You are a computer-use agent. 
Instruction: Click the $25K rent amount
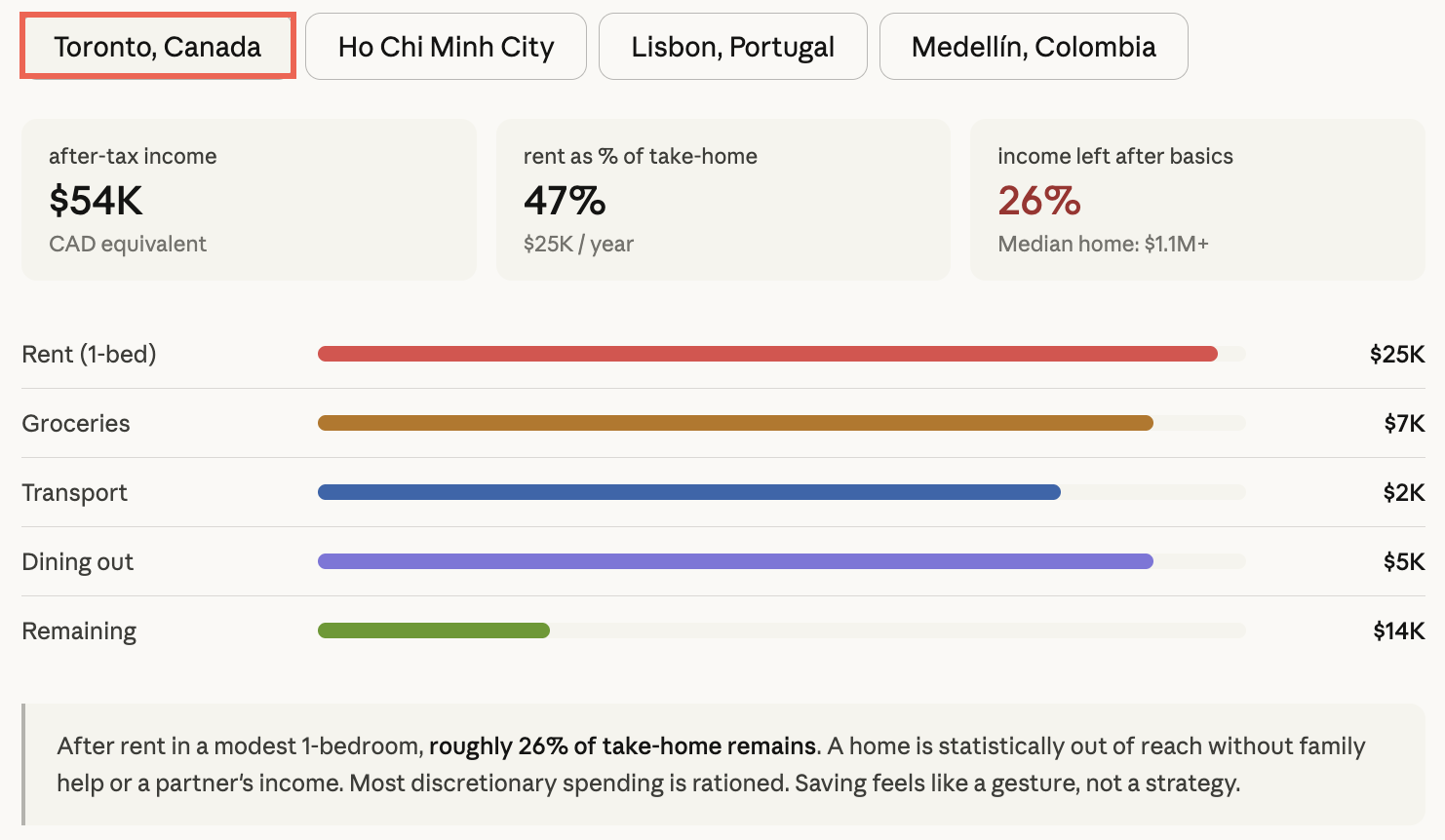(x=1396, y=354)
